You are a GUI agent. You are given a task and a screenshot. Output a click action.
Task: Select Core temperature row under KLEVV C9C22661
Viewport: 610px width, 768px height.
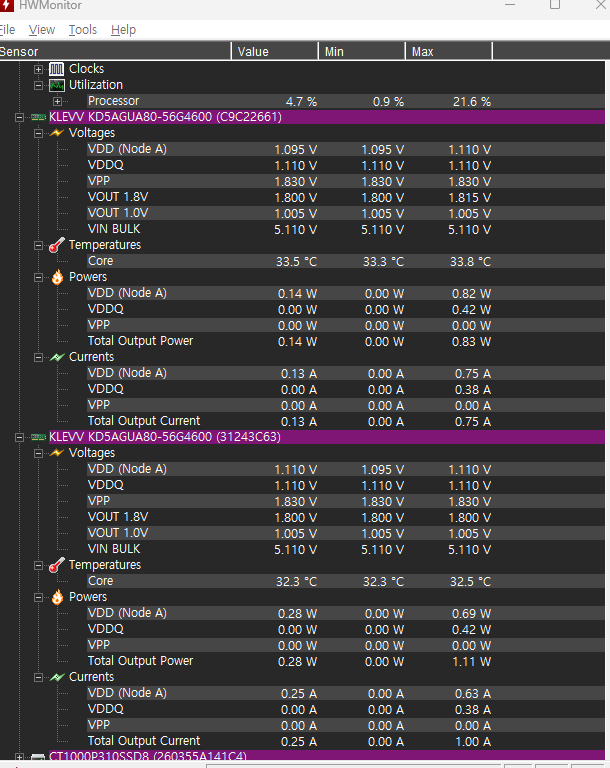click(346, 261)
